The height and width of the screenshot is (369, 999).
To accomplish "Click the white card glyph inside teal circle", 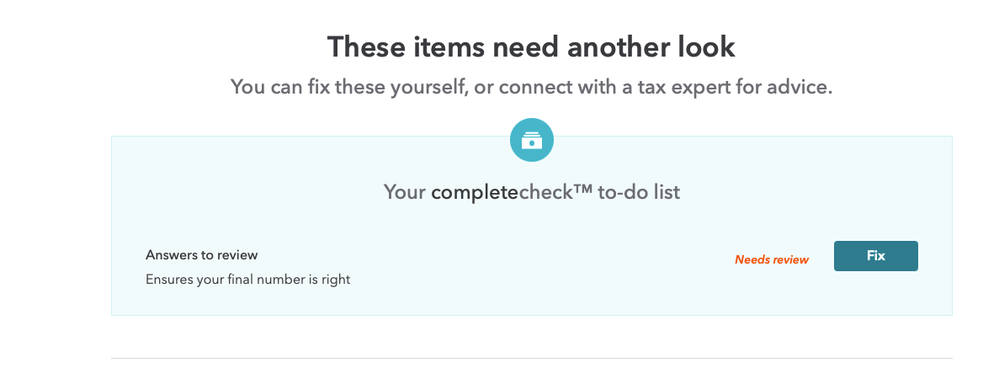I will pos(531,140).
